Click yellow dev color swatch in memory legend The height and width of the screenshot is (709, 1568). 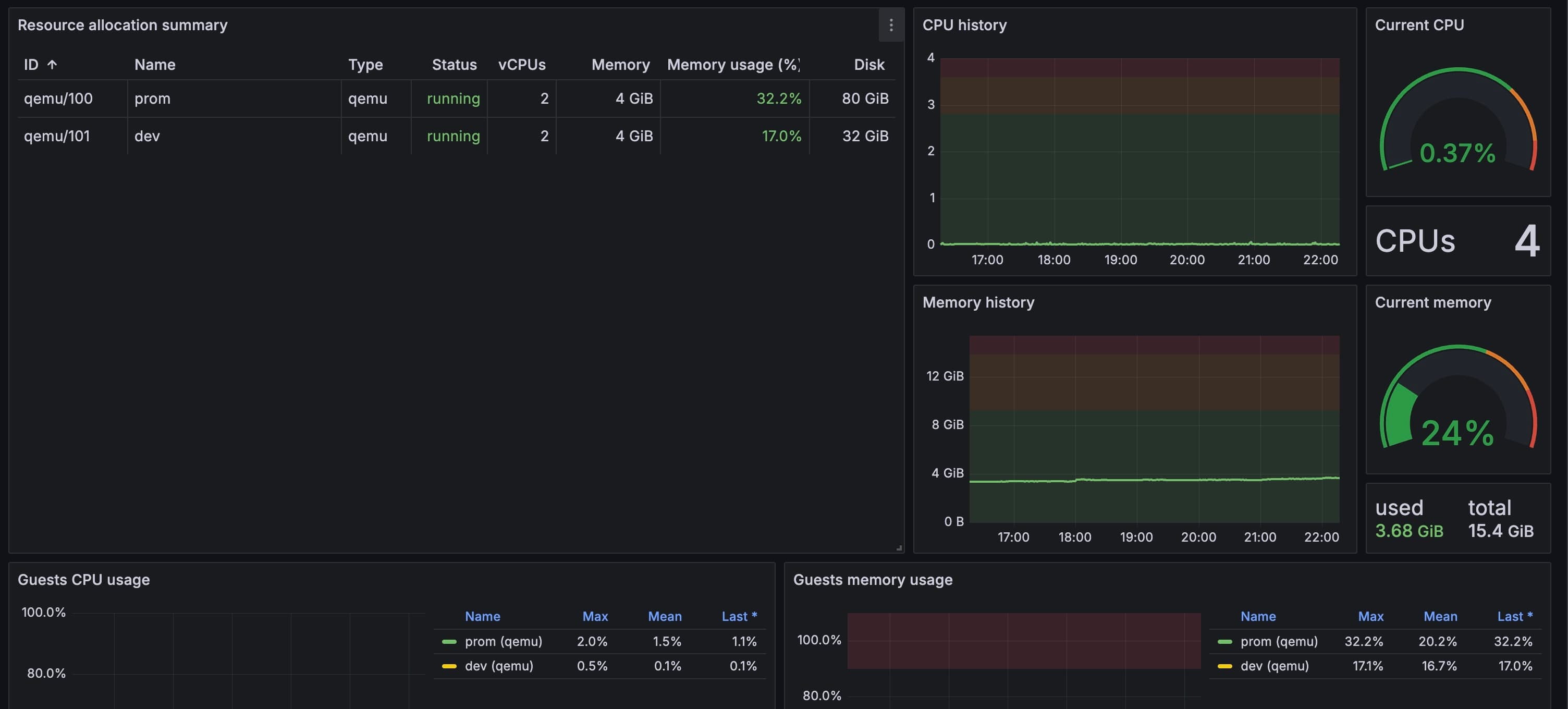pos(1224,666)
